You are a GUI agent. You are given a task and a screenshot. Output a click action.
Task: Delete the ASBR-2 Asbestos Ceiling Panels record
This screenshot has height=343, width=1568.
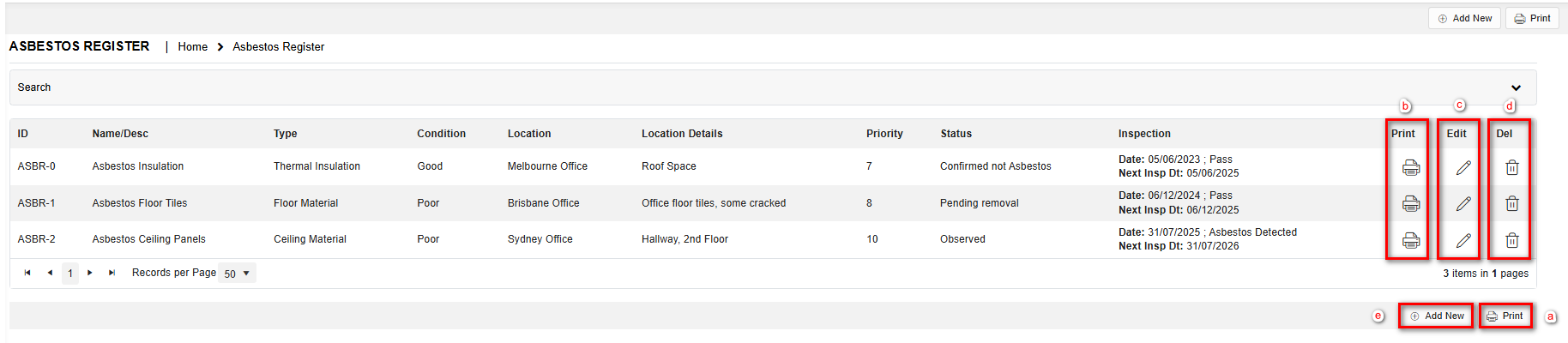(1511, 241)
